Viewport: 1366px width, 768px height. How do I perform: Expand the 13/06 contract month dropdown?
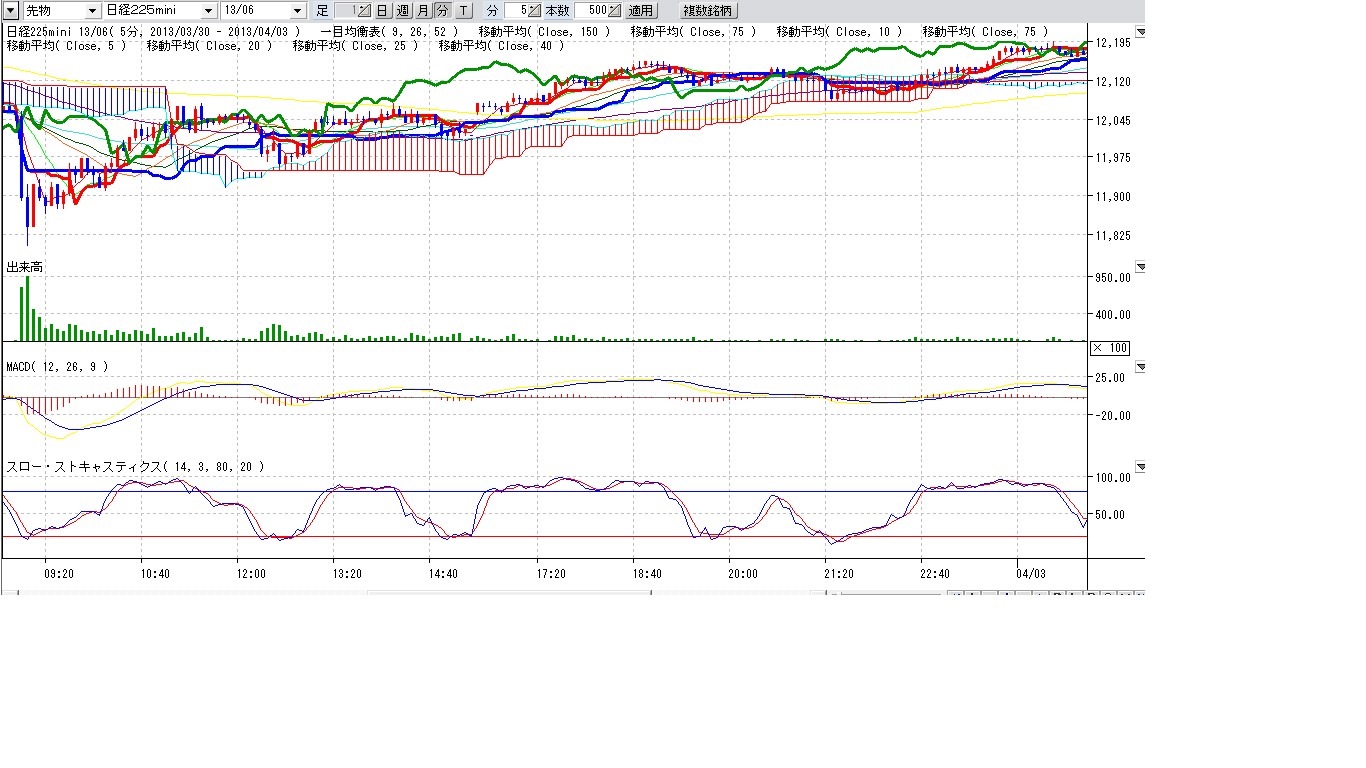(x=298, y=10)
